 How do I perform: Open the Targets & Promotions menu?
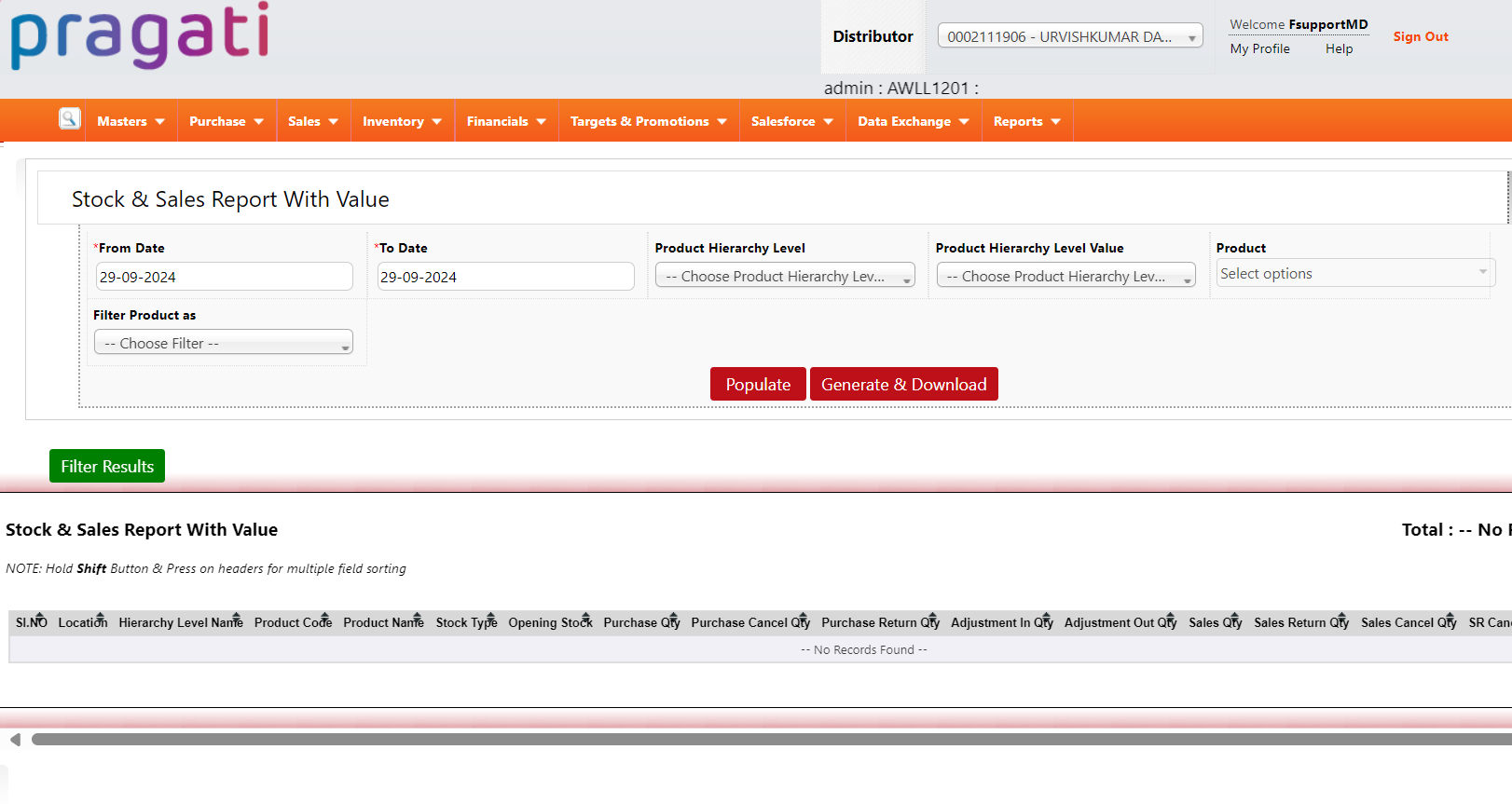point(649,121)
